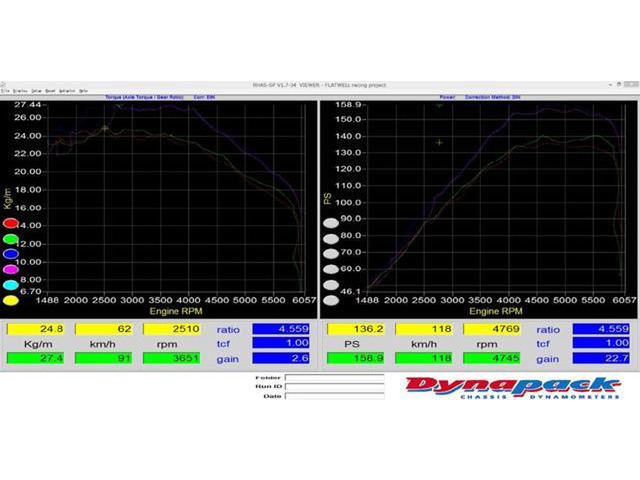The height and width of the screenshot is (480, 640).
Task: Toggle the blue run color oval
Action: coord(11,254)
